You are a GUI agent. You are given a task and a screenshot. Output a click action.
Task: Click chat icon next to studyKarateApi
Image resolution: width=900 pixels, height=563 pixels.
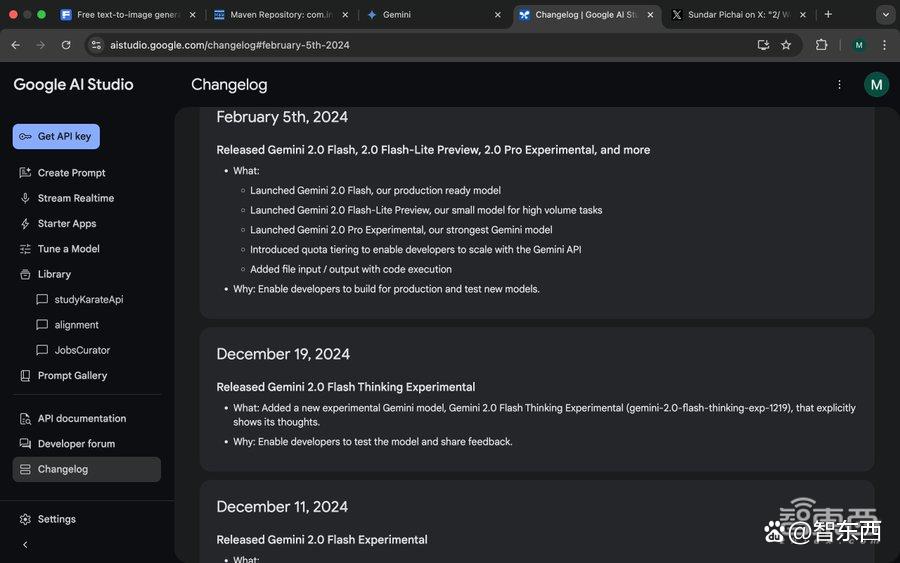[x=42, y=300]
